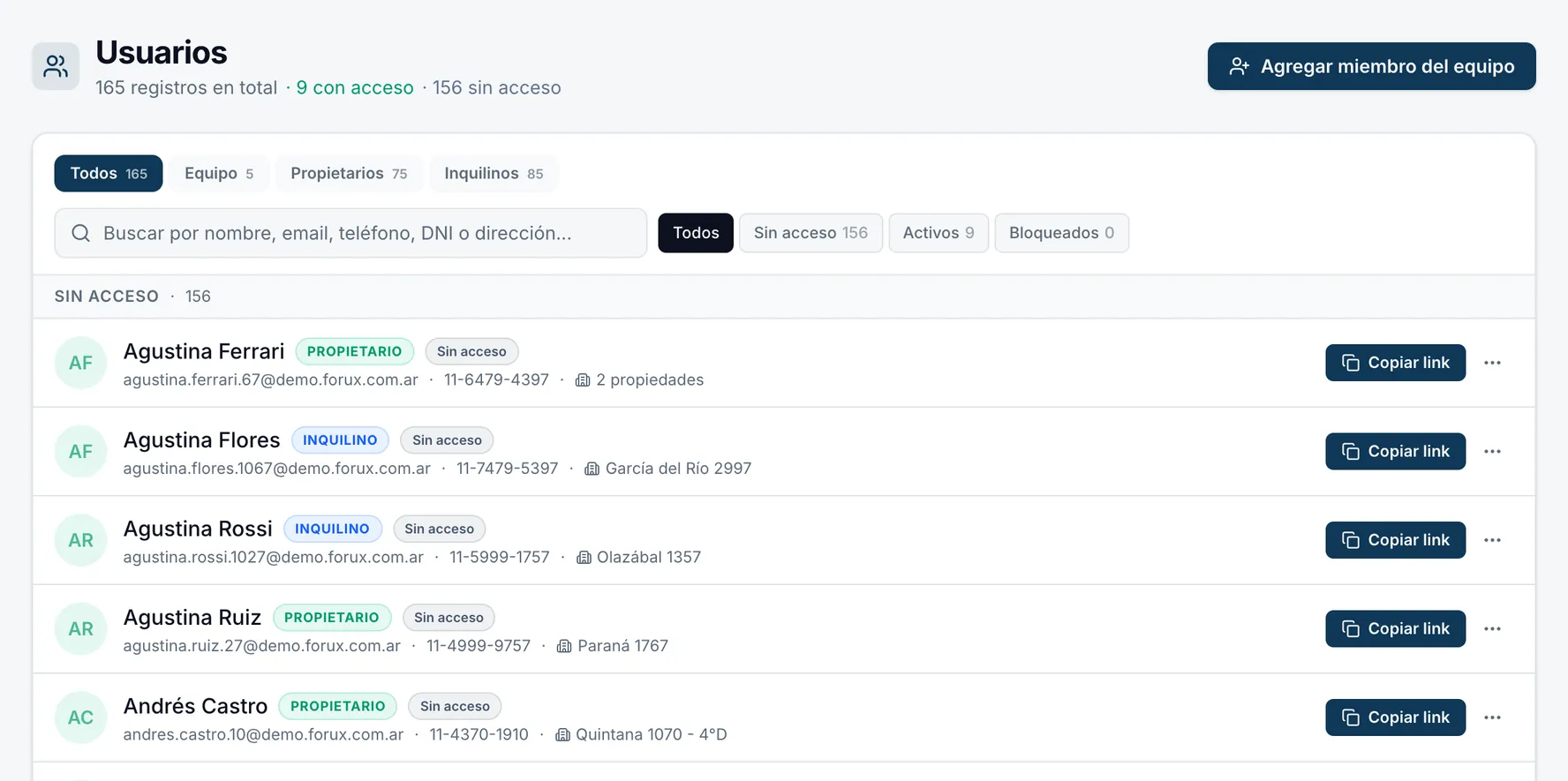
Task: Select the Todos 165 tab
Action: tap(109, 173)
